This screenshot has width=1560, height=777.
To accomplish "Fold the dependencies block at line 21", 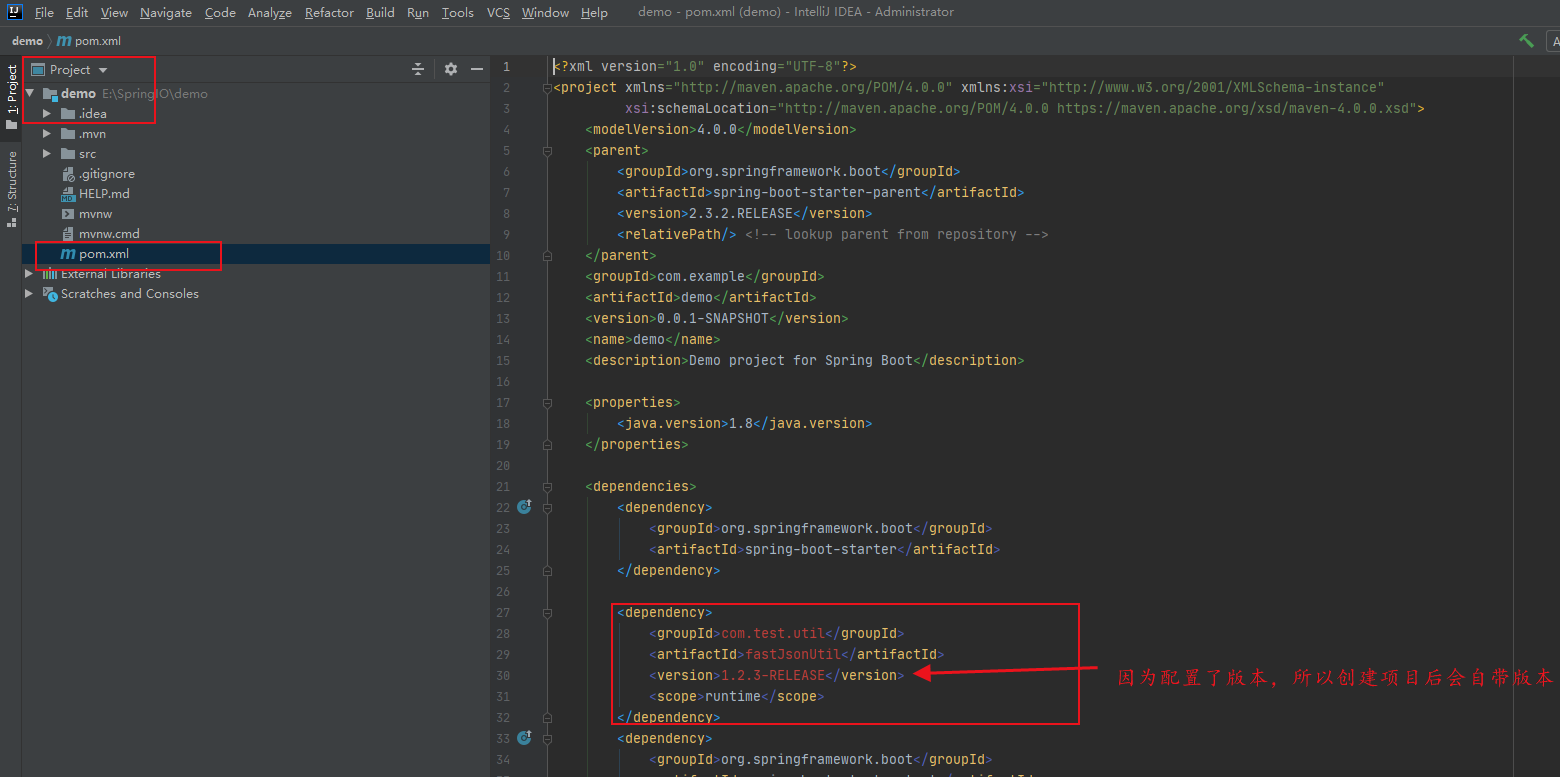I will [x=547, y=487].
